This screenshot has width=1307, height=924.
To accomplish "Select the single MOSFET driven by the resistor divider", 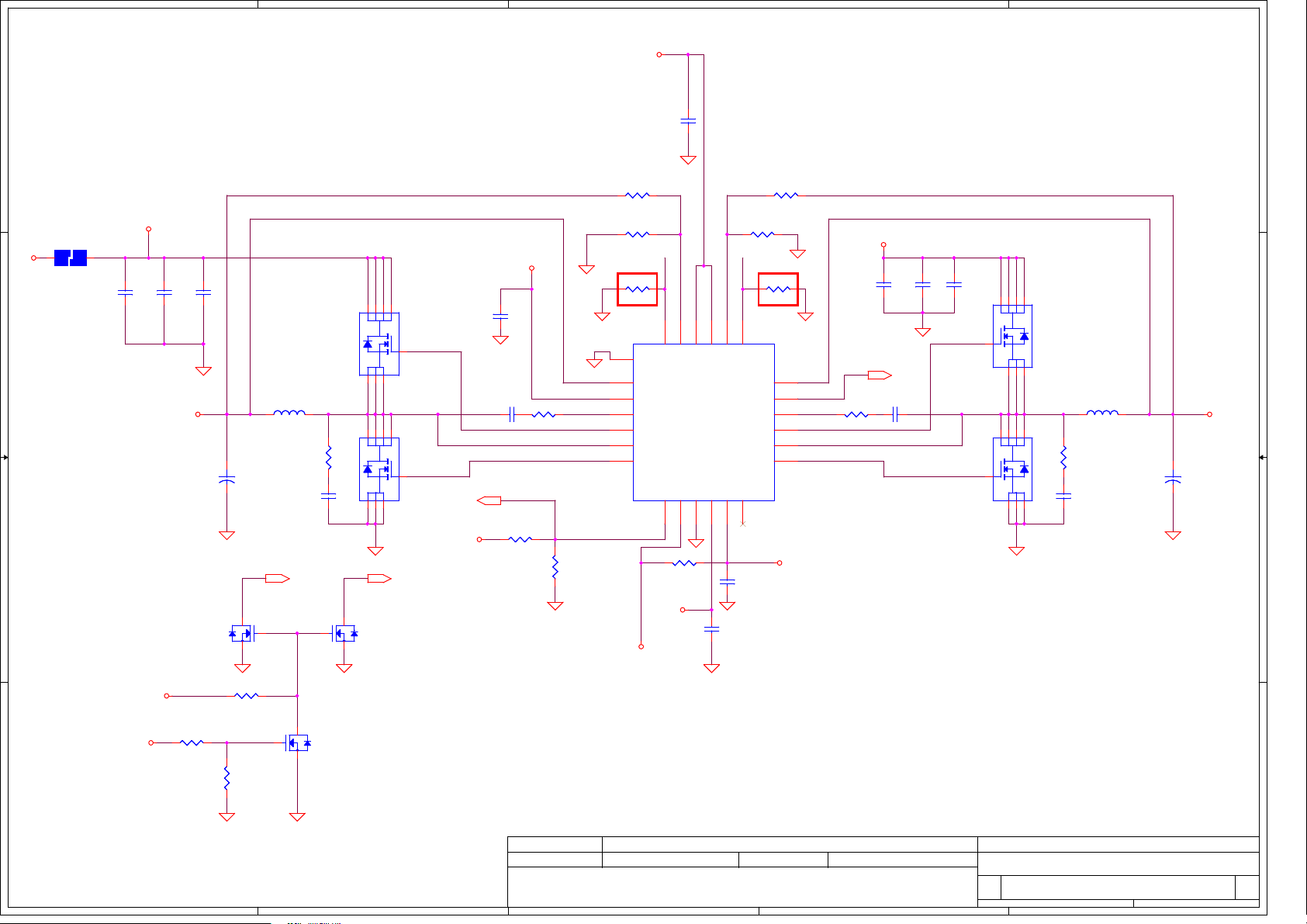I will pos(299,743).
